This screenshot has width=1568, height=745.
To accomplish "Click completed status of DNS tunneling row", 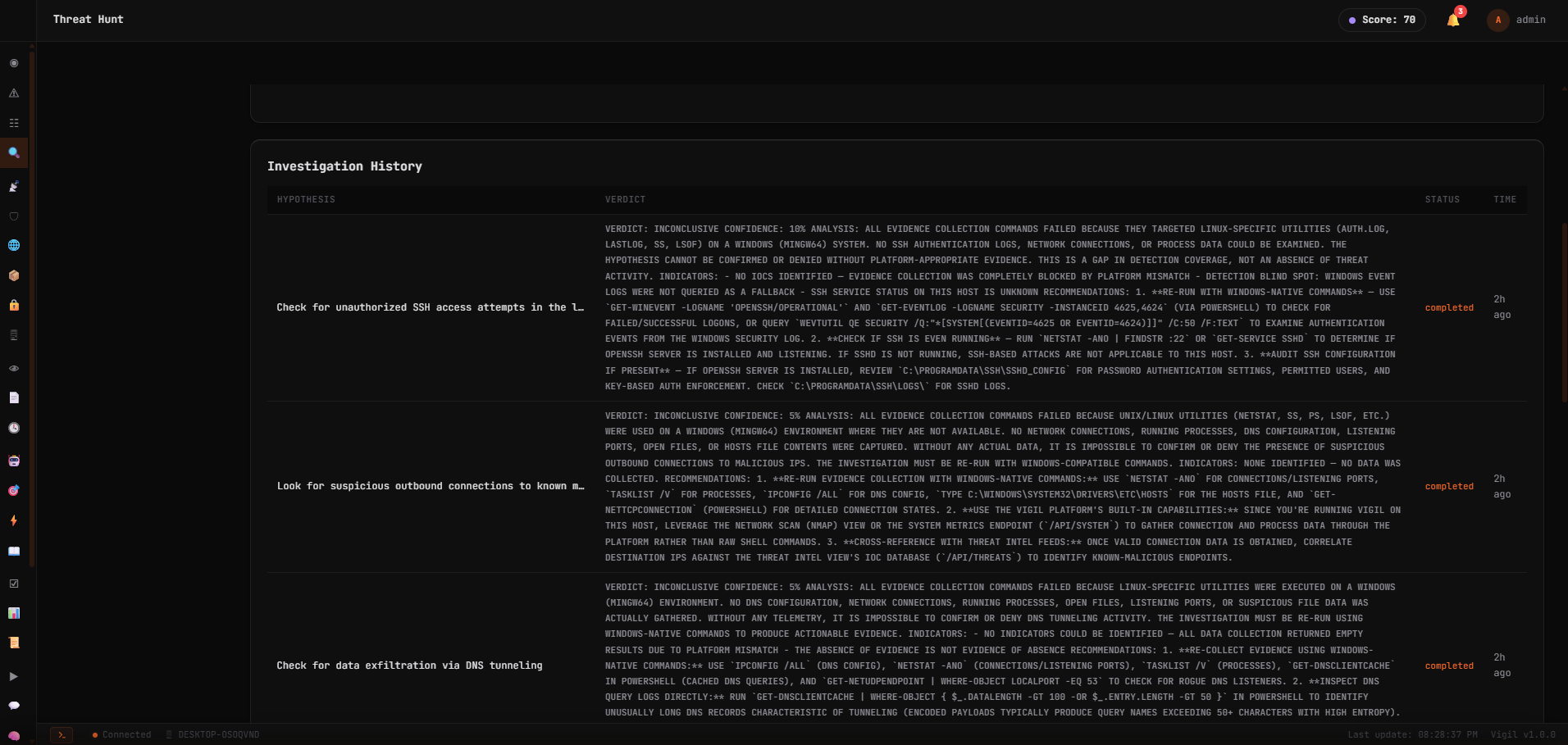I will (1449, 666).
